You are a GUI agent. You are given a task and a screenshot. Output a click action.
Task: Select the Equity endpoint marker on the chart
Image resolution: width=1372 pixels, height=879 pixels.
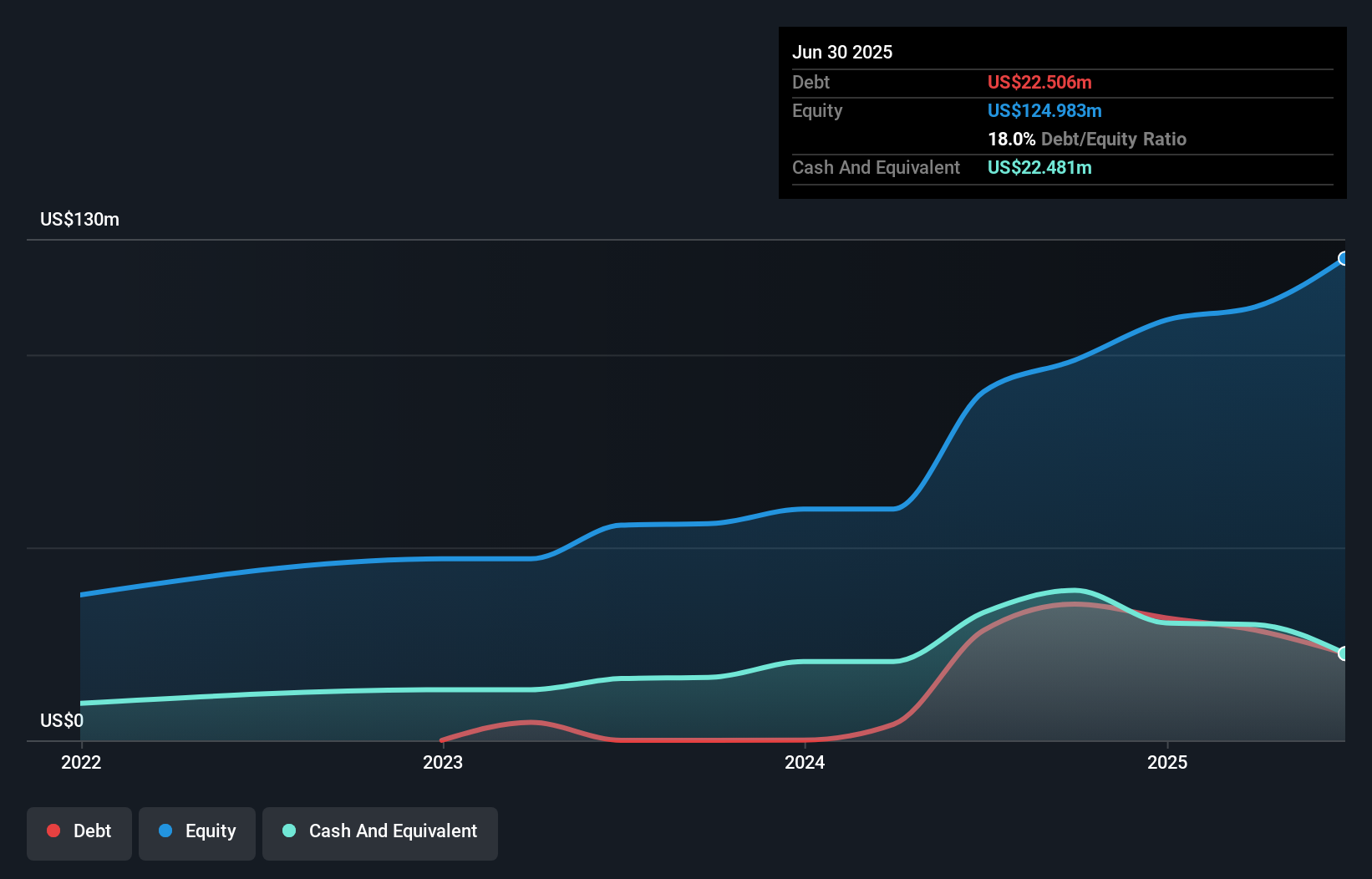[x=1344, y=259]
